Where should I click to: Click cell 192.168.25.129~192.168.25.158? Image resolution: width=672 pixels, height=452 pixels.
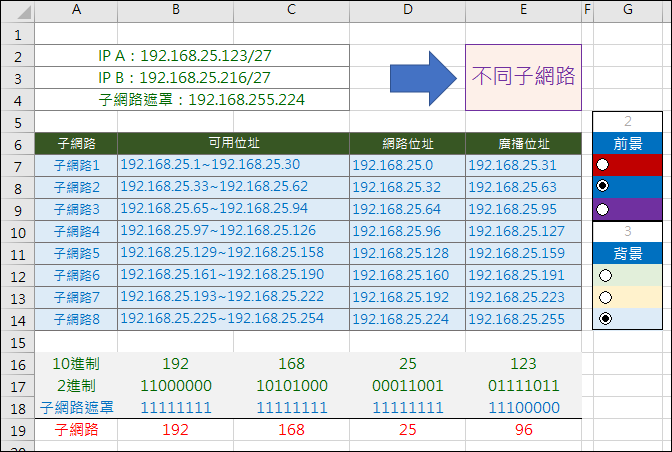[234, 253]
